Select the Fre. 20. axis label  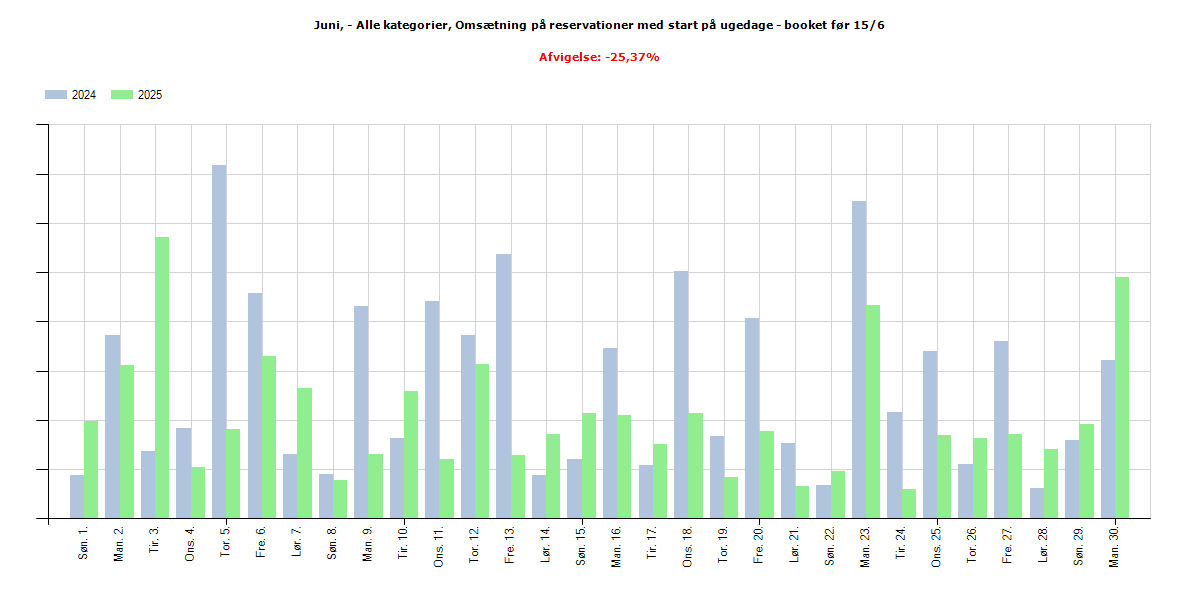click(x=758, y=543)
